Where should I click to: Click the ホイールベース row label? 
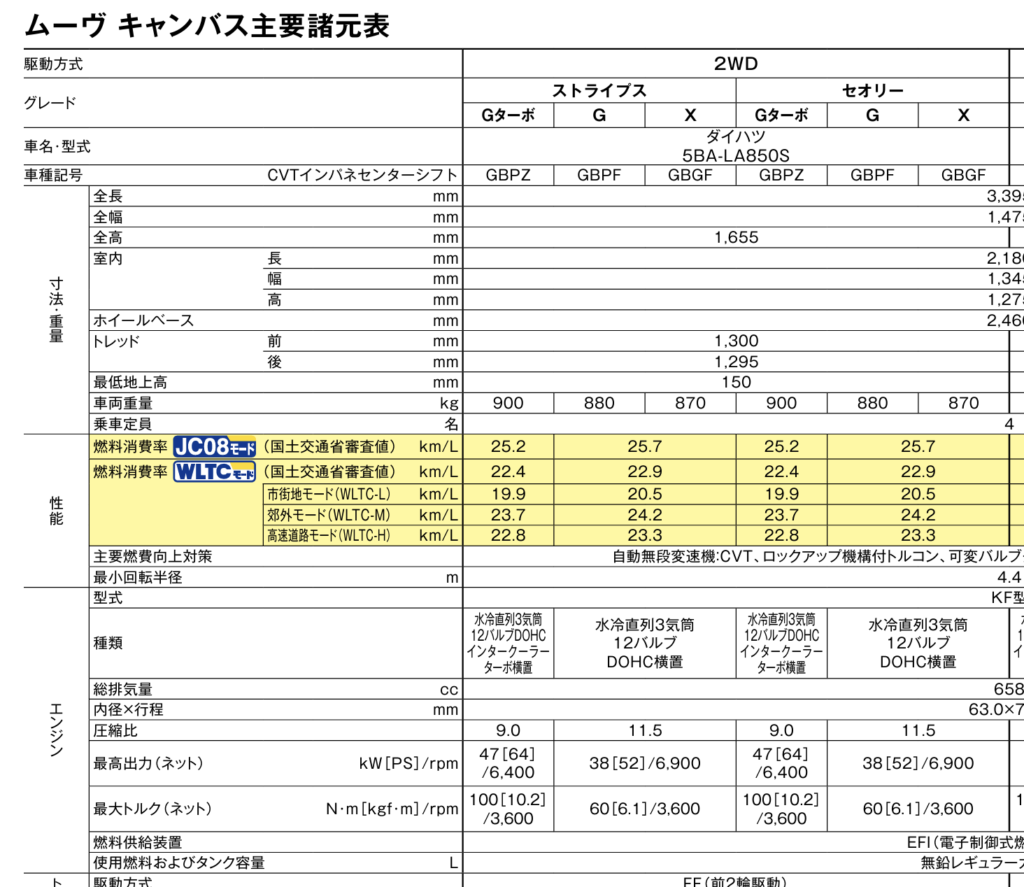click(143, 321)
